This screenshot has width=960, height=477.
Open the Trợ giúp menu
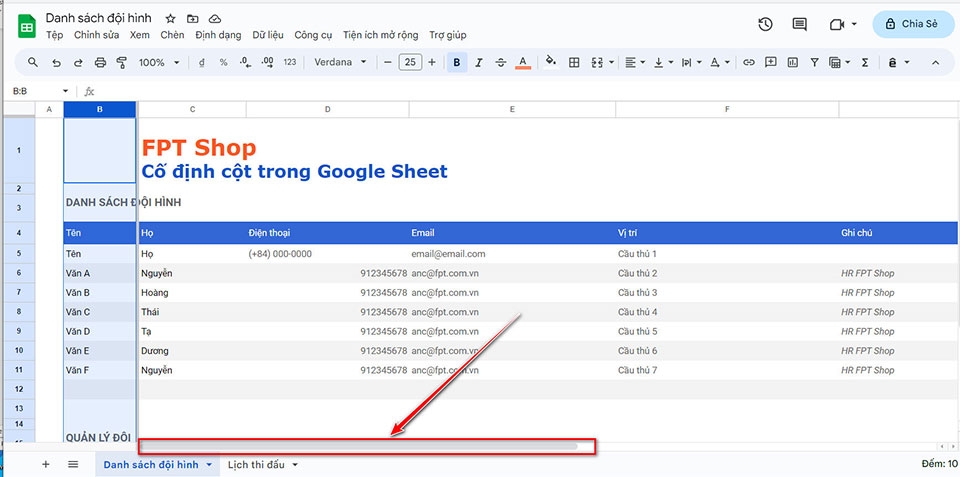click(448, 36)
